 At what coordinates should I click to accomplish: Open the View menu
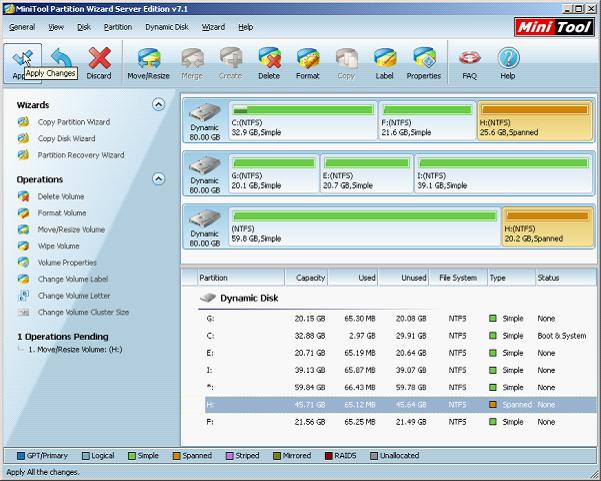[56, 27]
